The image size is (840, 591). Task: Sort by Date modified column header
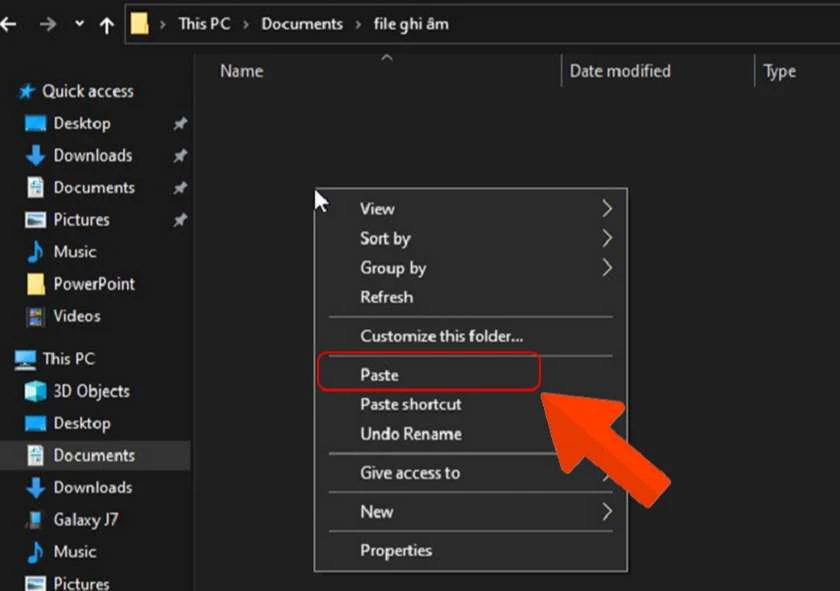click(620, 71)
